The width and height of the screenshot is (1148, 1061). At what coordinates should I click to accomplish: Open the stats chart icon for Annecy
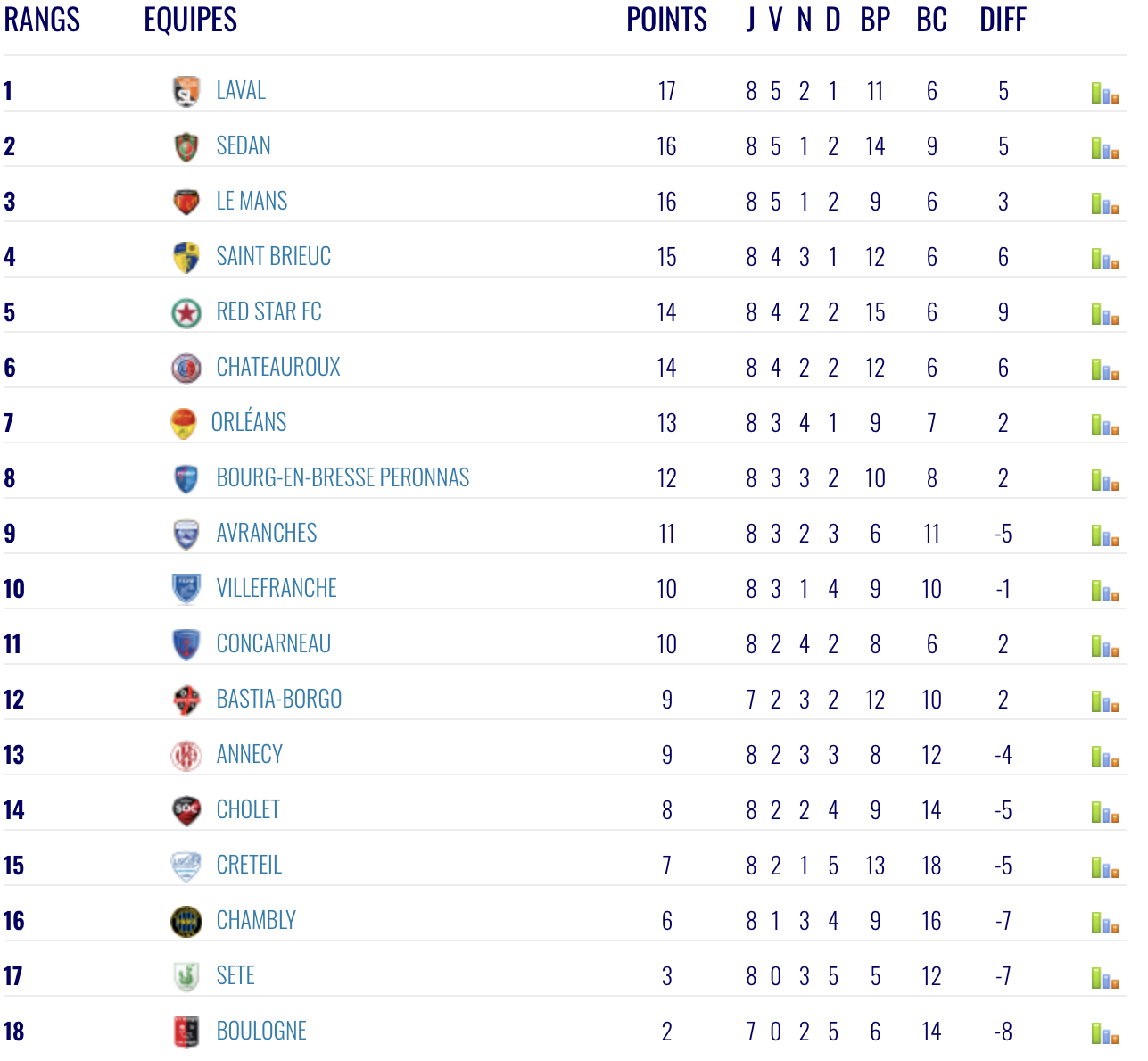(1104, 756)
